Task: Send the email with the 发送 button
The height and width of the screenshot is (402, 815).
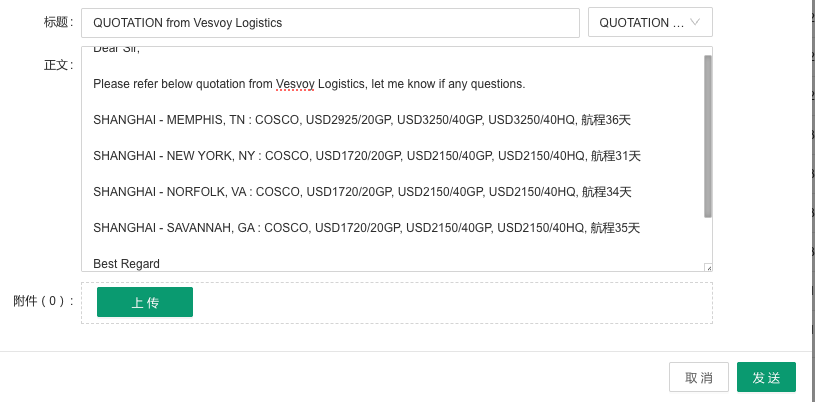Action: [766, 377]
